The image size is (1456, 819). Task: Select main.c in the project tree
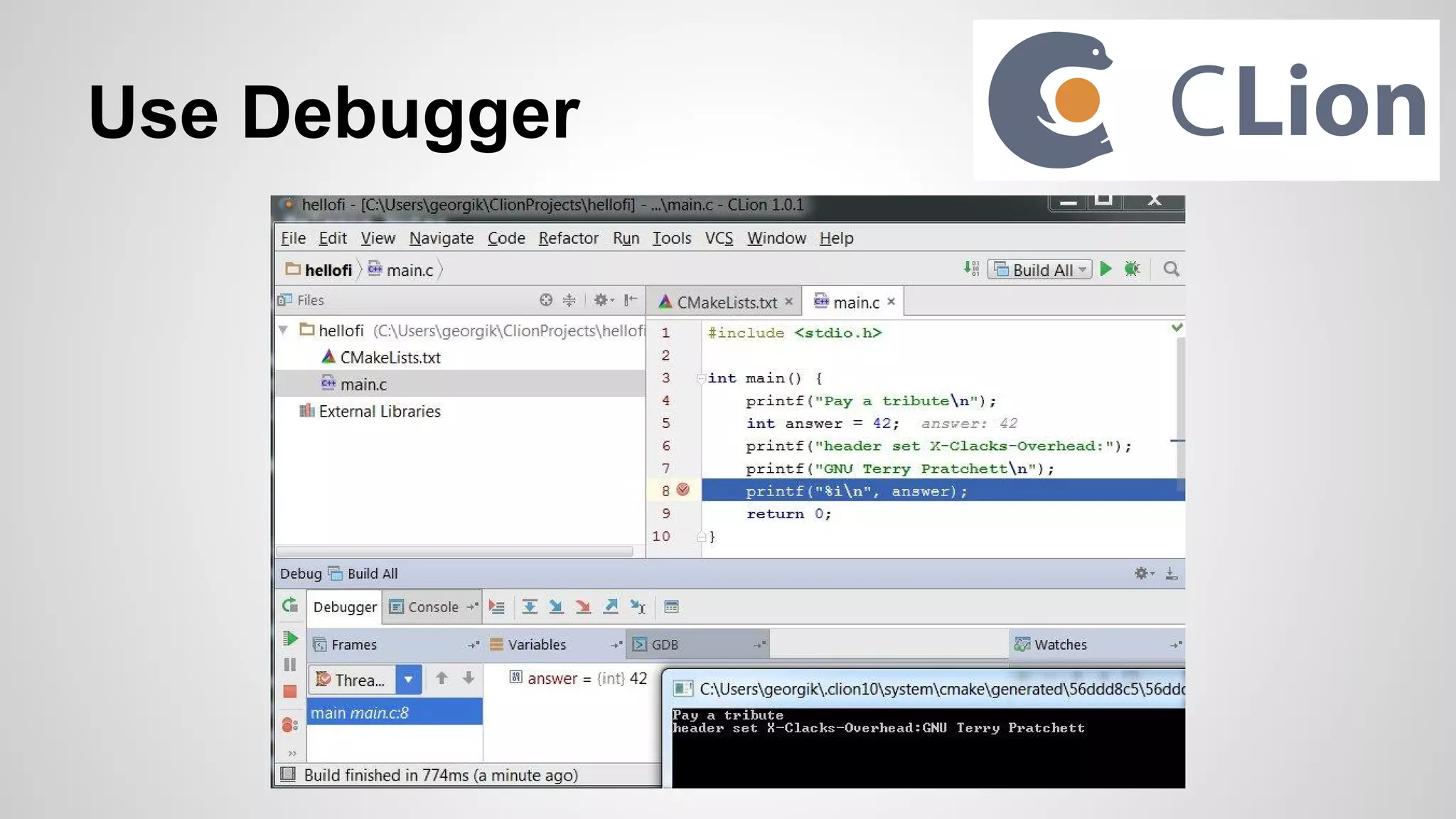[354, 385]
